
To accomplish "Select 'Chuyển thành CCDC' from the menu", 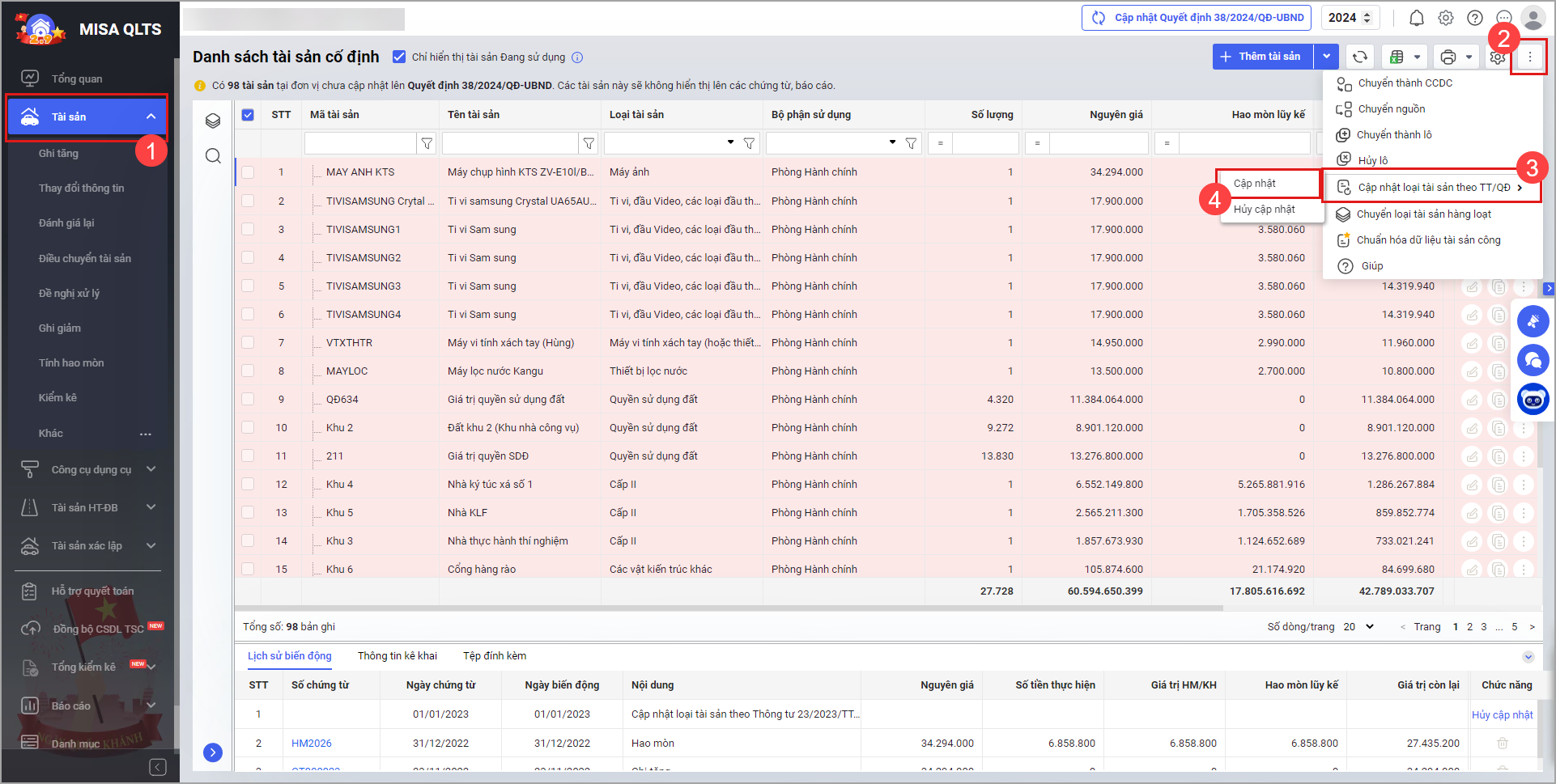I will [1405, 83].
